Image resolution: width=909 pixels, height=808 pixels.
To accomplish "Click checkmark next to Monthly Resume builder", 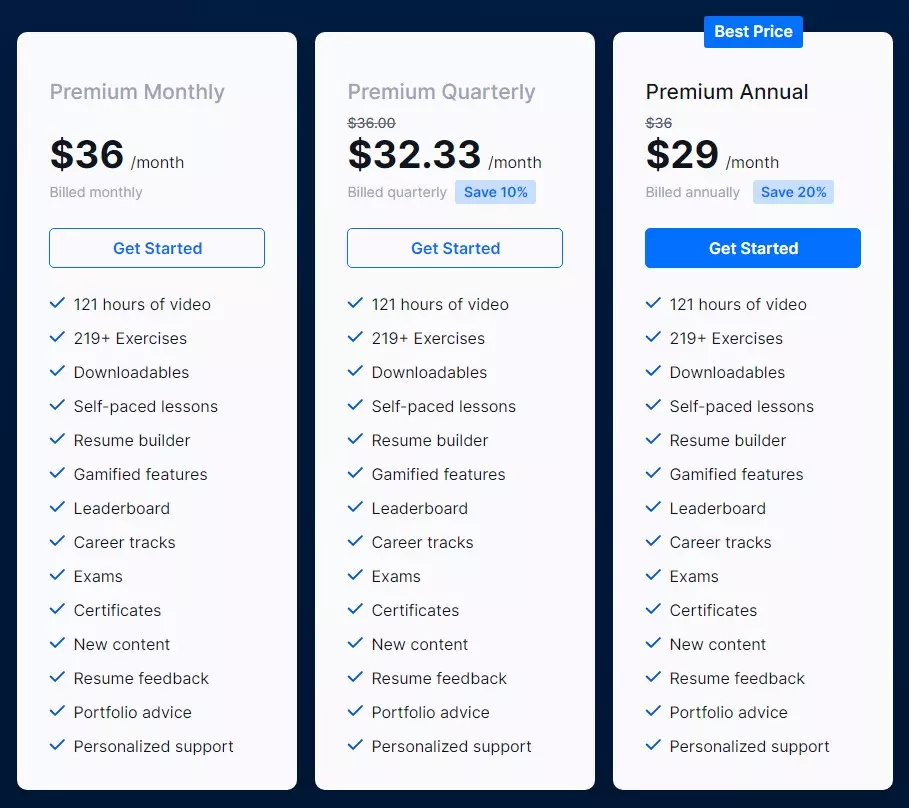I will [57, 439].
